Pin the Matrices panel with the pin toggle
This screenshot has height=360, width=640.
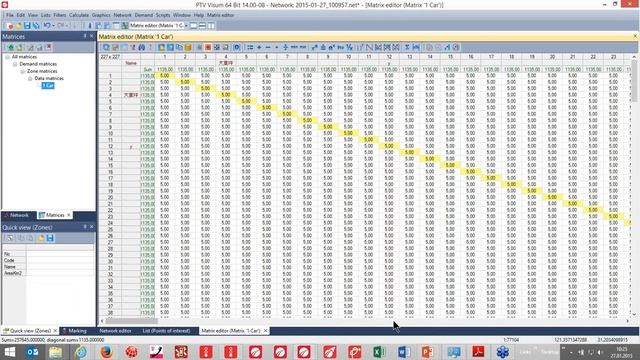click(85, 36)
